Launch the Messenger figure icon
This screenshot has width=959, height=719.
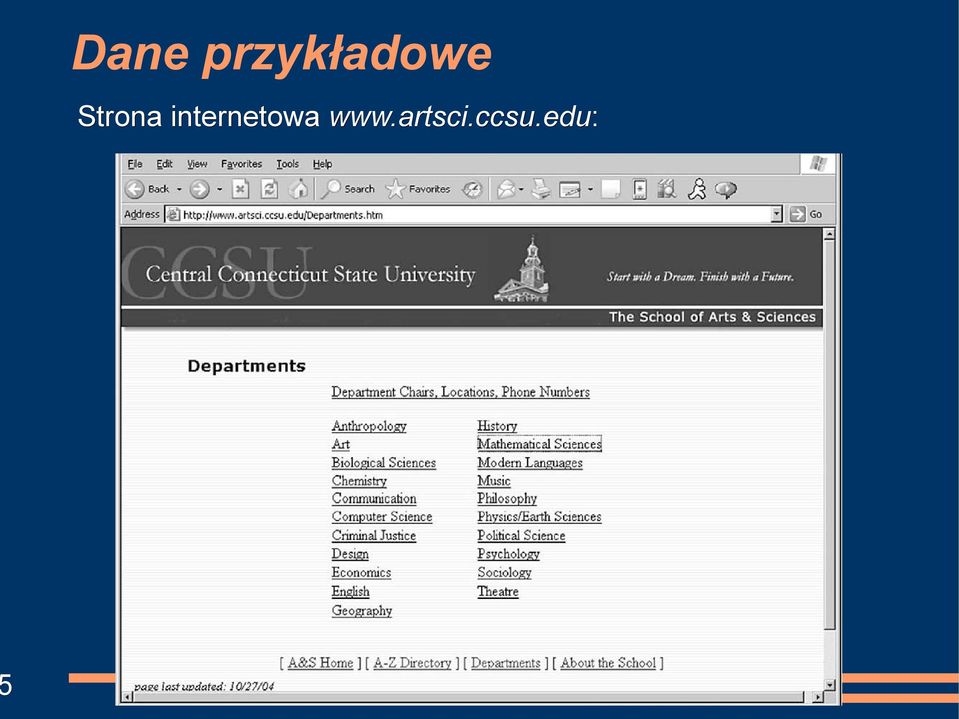697,190
